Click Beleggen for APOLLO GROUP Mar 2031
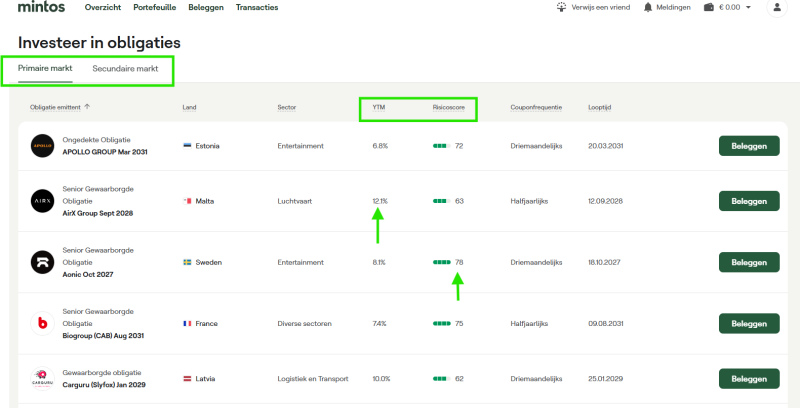The height and width of the screenshot is (408, 800). [x=749, y=146]
